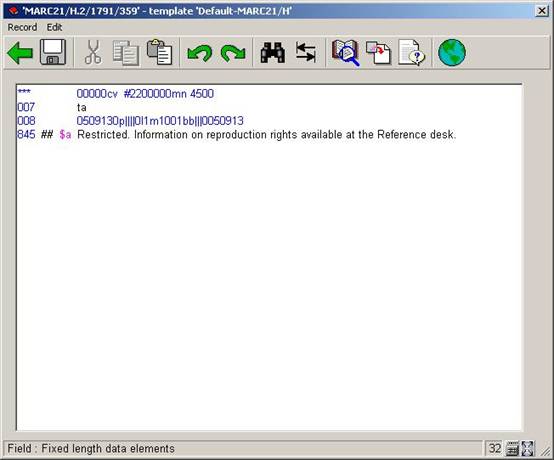The width and height of the screenshot is (554, 460).
Task: Open the Record menu
Action: tap(22, 27)
